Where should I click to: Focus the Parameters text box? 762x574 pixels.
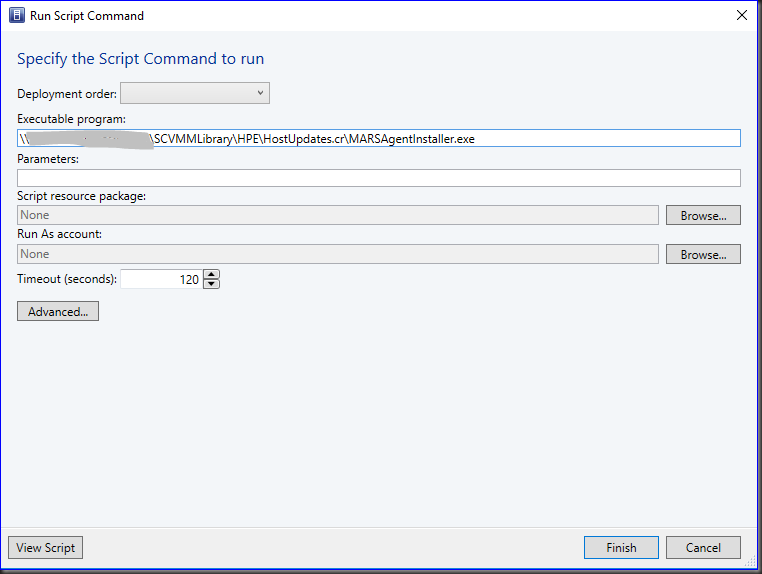pos(378,178)
